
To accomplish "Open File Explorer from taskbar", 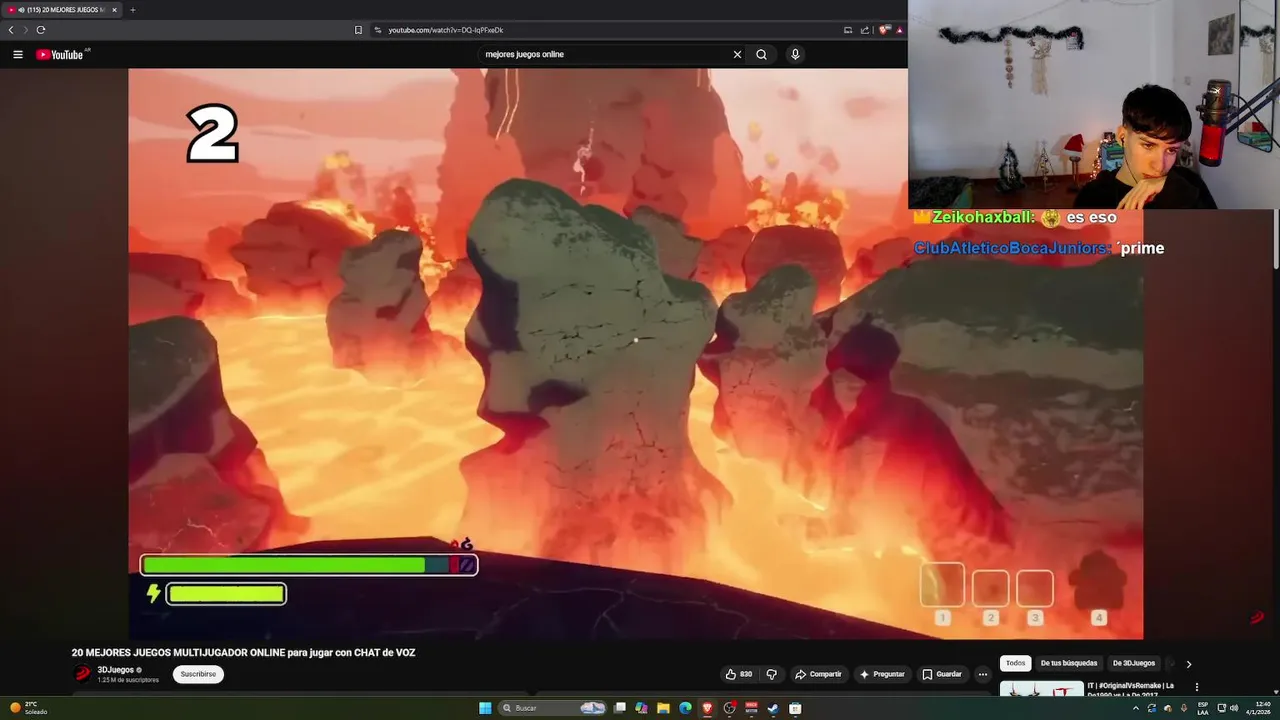I will [663, 708].
